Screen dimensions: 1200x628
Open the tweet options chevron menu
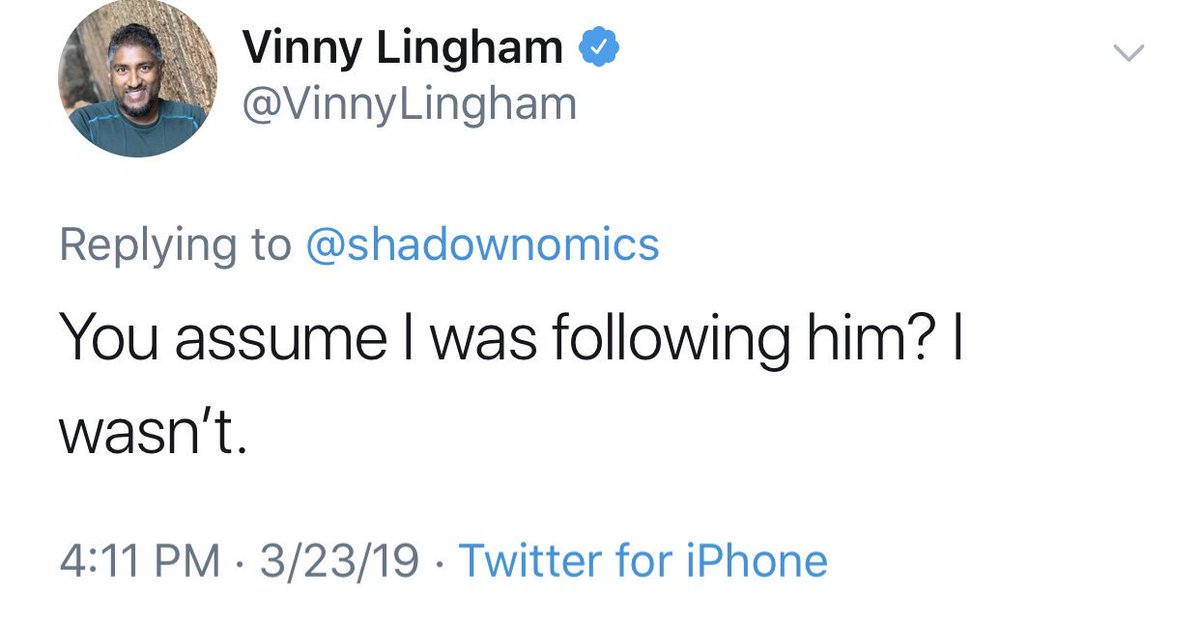tap(1128, 54)
